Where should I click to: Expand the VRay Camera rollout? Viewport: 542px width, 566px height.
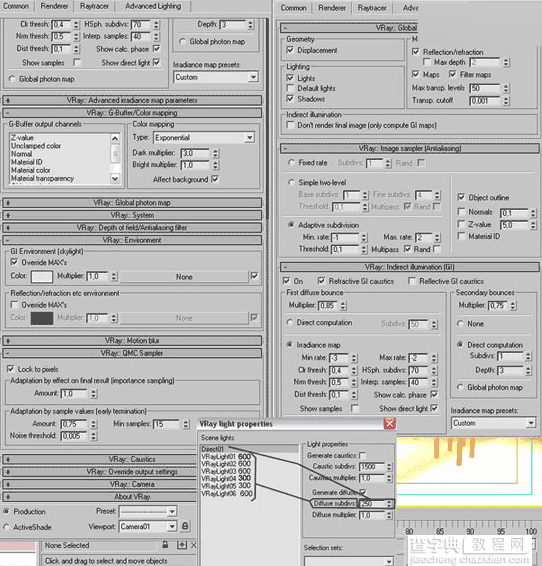point(100,484)
